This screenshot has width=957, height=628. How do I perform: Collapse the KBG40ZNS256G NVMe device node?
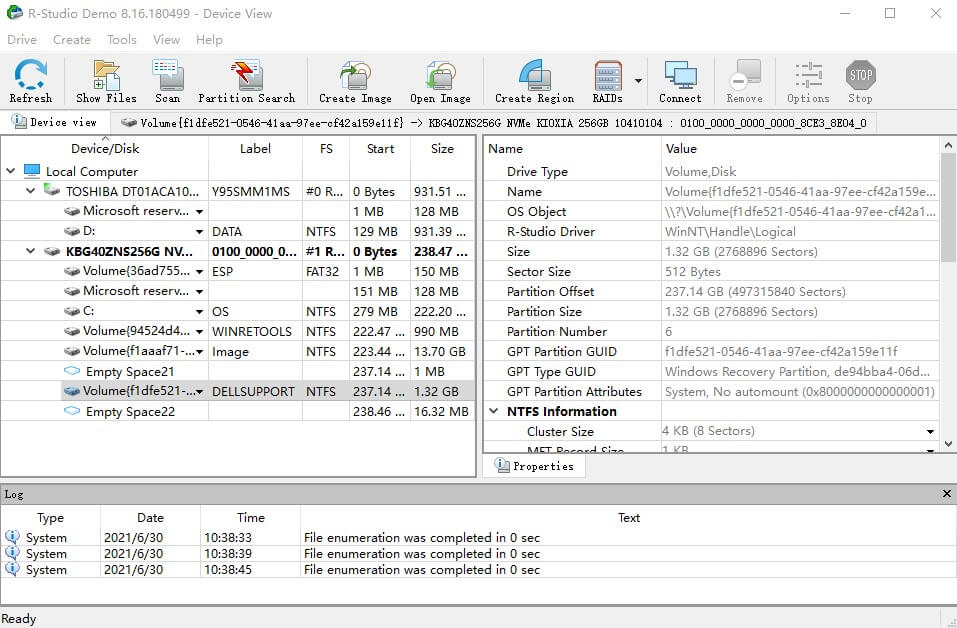(29, 251)
